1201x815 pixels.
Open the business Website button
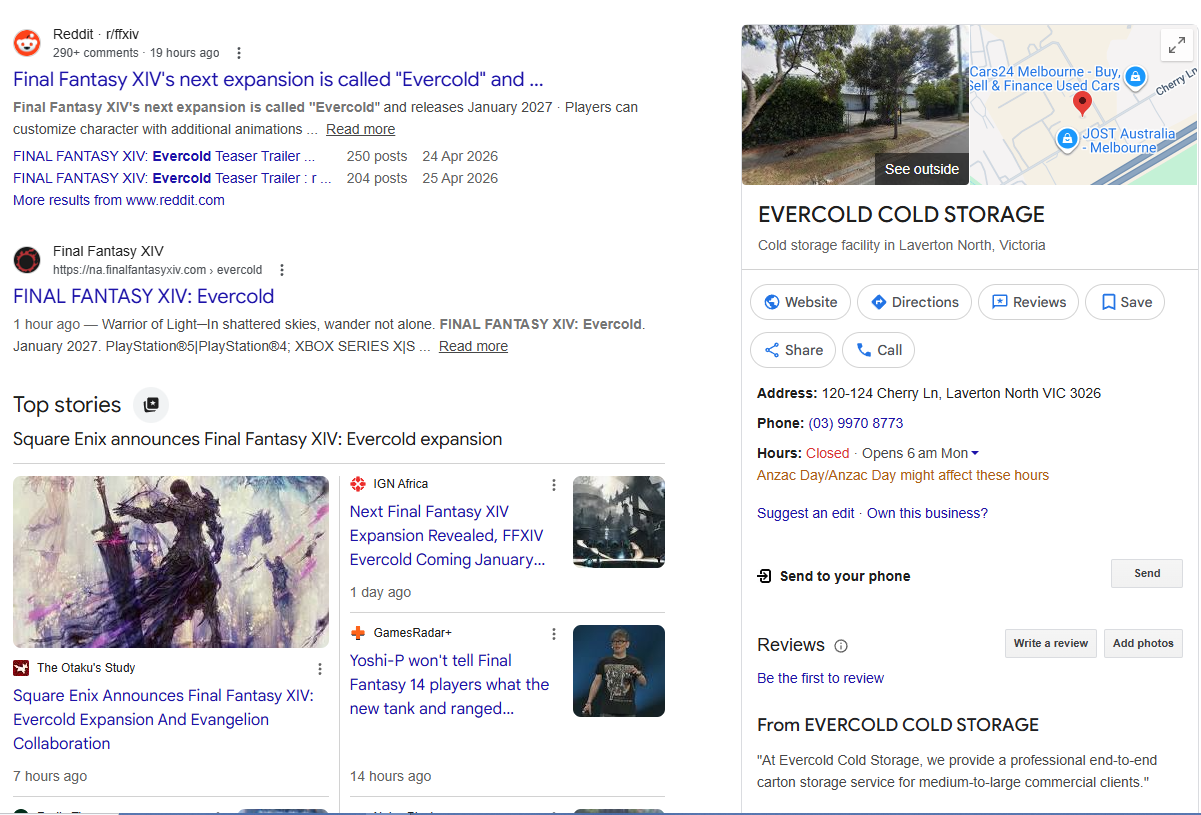point(800,302)
